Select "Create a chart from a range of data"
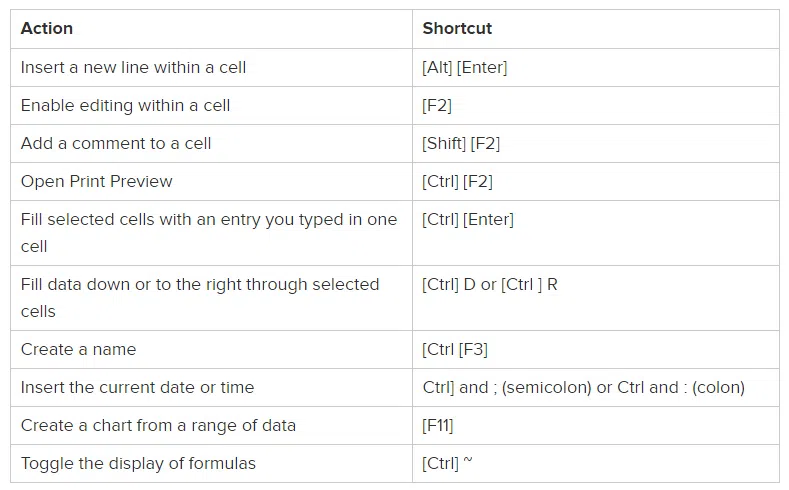 [x=158, y=426]
